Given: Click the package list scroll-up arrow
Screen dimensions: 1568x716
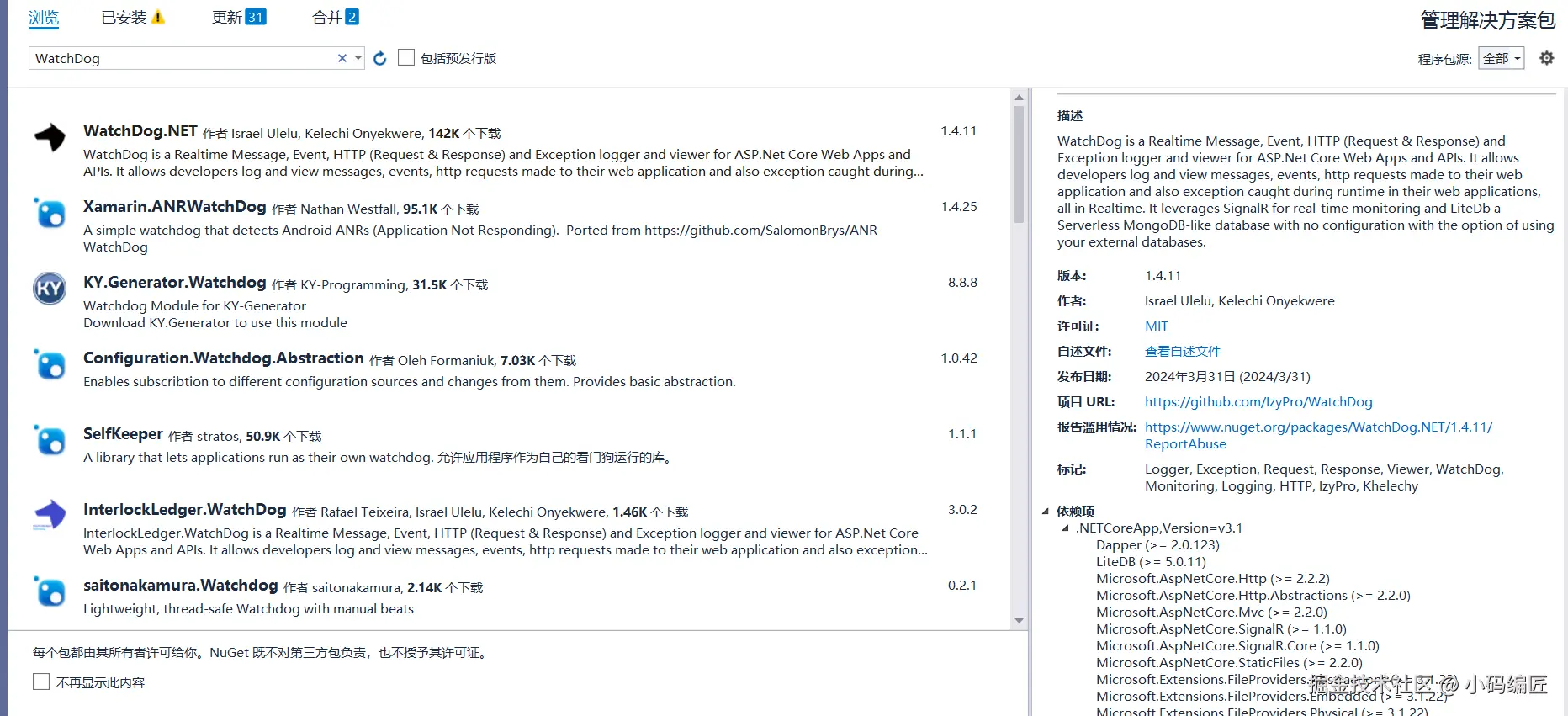Looking at the screenshot, I should click(1019, 98).
